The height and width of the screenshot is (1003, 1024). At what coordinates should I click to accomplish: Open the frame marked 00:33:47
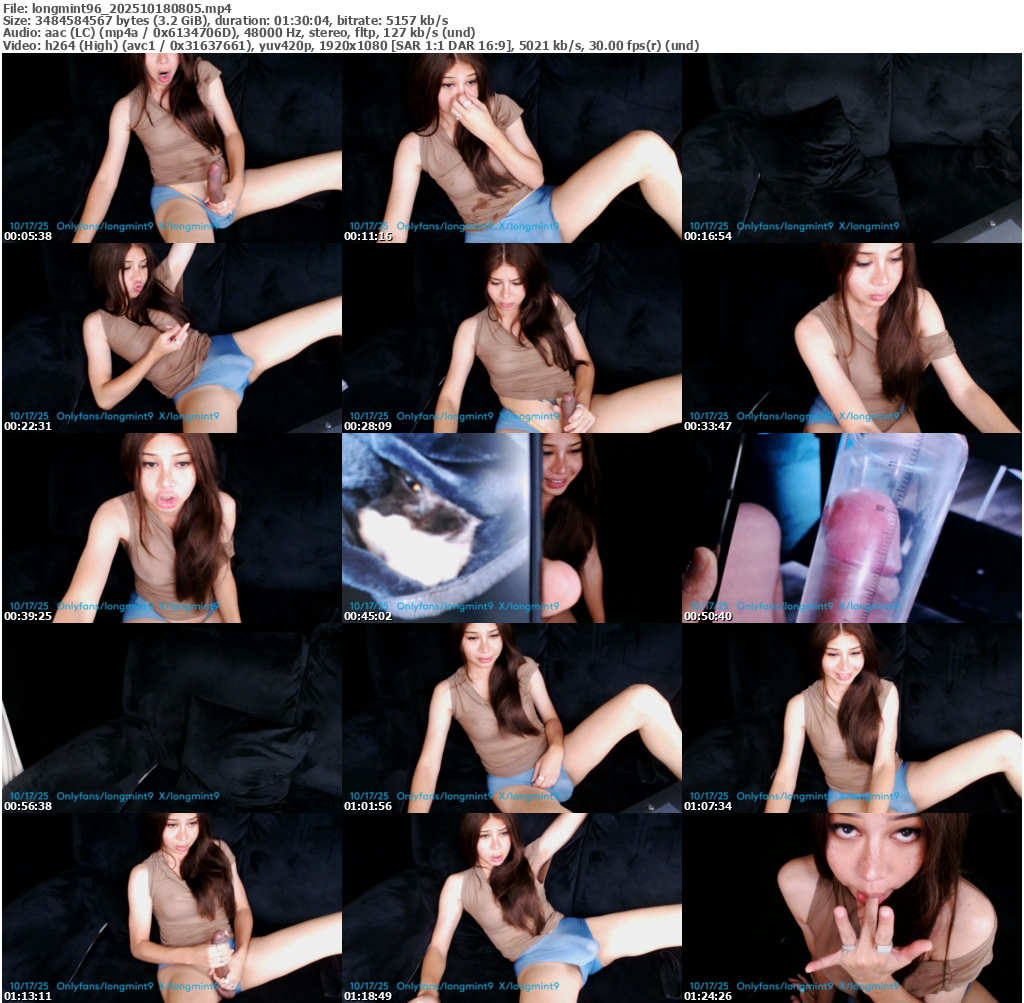click(x=851, y=338)
